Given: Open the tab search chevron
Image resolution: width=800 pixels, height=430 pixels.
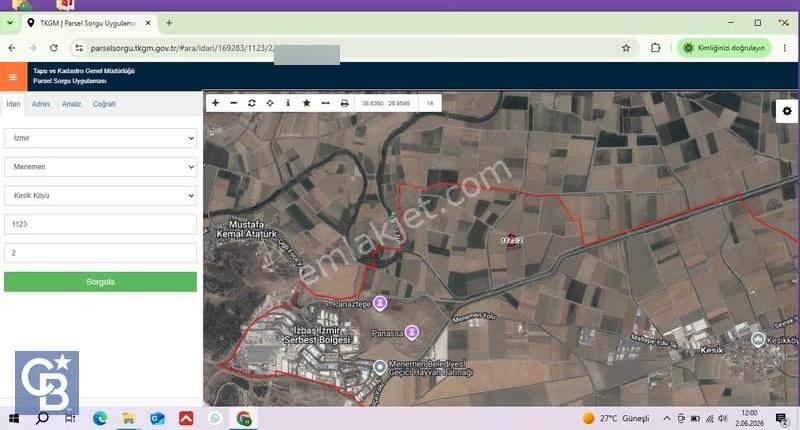Looking at the screenshot, I should pos(10,23).
